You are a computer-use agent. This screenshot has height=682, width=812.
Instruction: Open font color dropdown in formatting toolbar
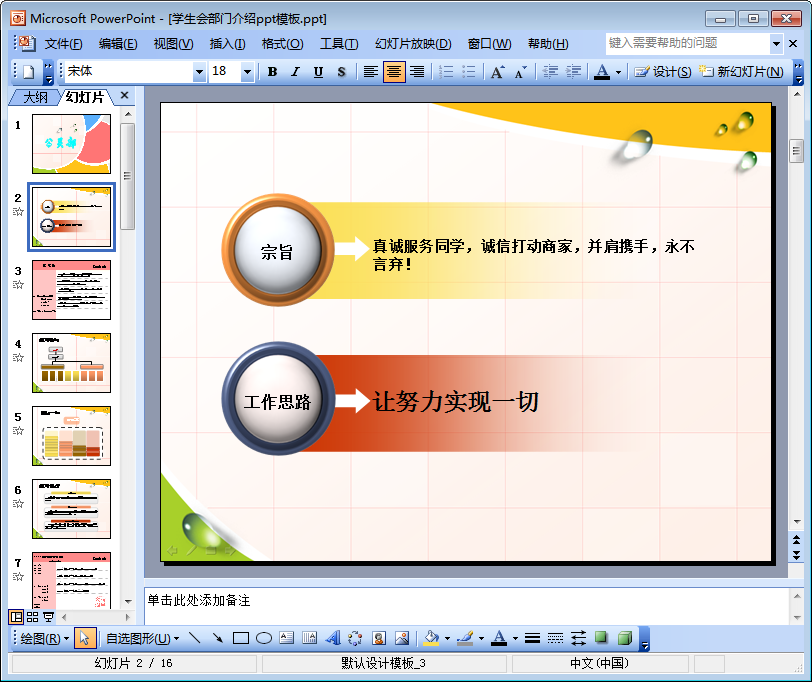point(618,72)
